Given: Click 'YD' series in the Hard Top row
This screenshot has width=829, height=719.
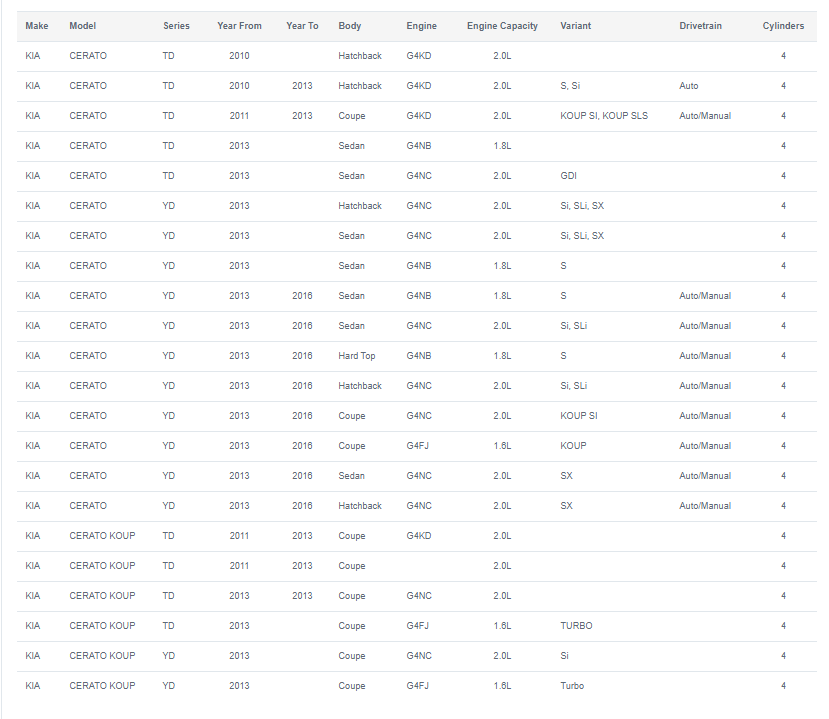Looking at the screenshot, I should click(x=168, y=355).
